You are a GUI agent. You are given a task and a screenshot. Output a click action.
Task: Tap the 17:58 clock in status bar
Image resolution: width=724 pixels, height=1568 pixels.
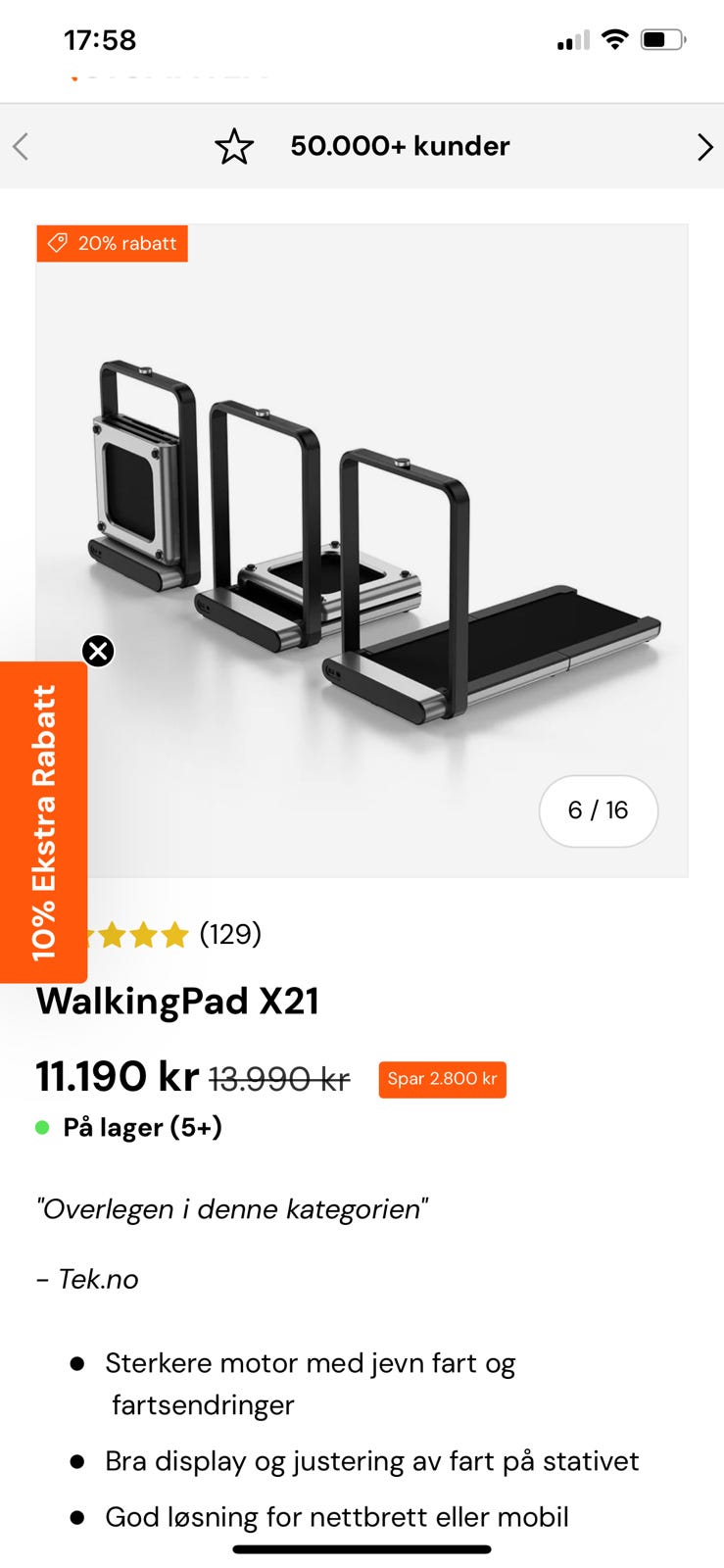tap(100, 40)
